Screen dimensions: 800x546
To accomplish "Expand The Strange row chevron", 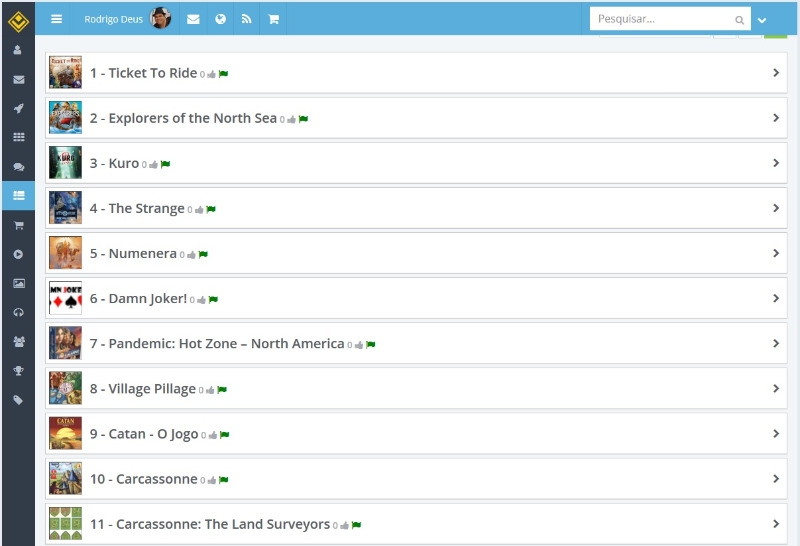I will tap(776, 208).
